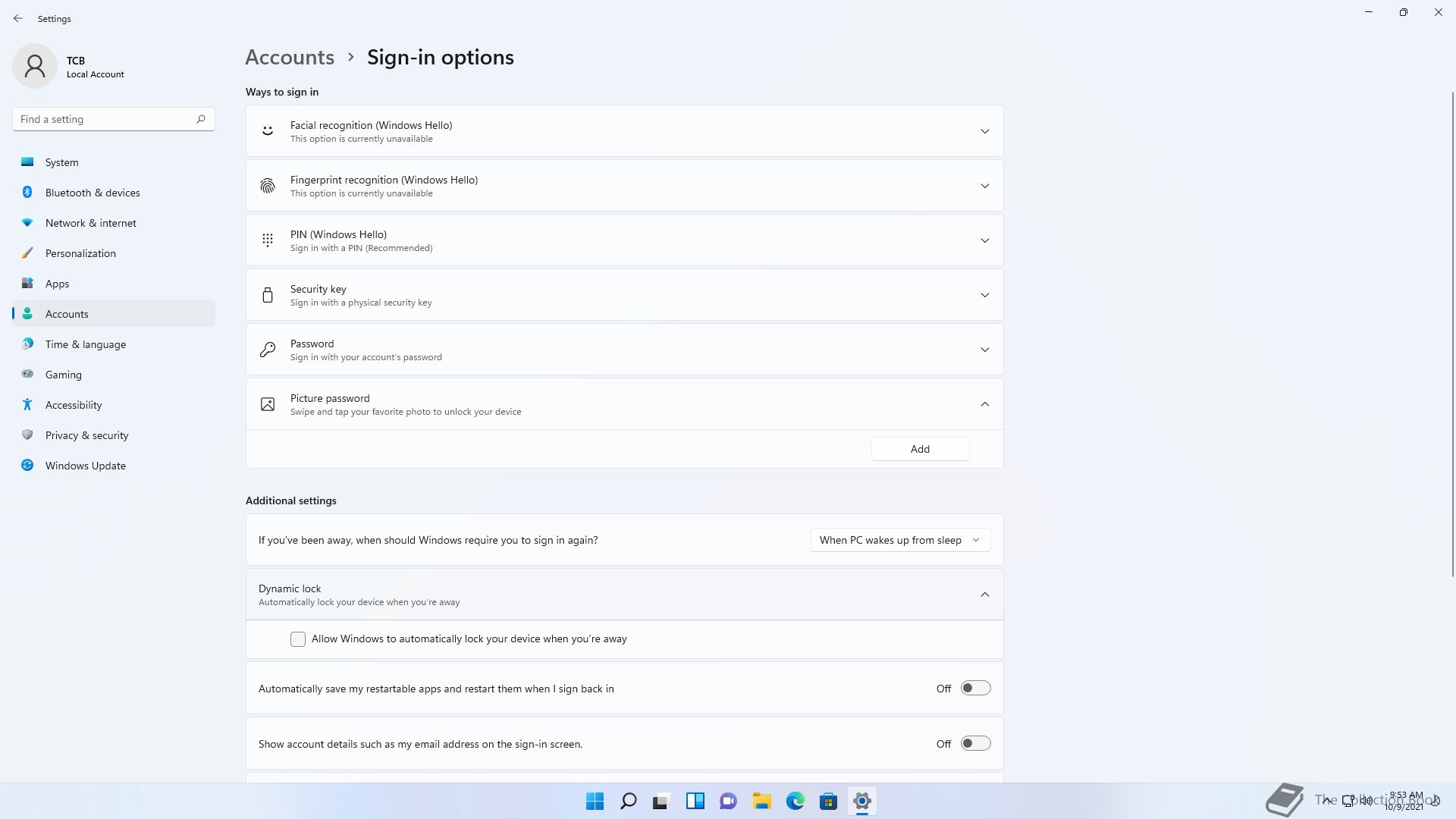This screenshot has width=1456, height=819.
Task: Enable automatic device lock checkbox
Action: [298, 639]
